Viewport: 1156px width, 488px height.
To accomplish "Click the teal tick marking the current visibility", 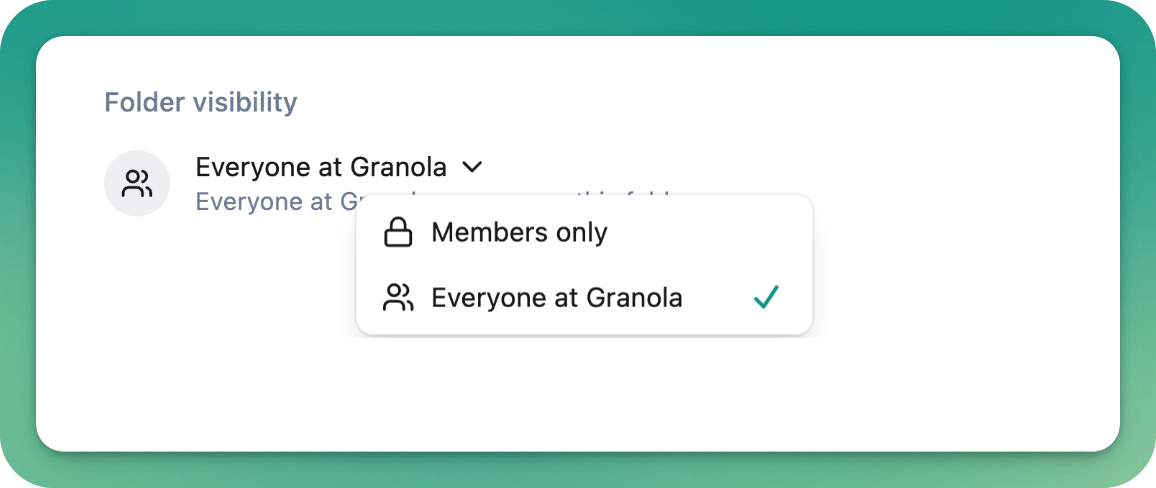I will 767,297.
